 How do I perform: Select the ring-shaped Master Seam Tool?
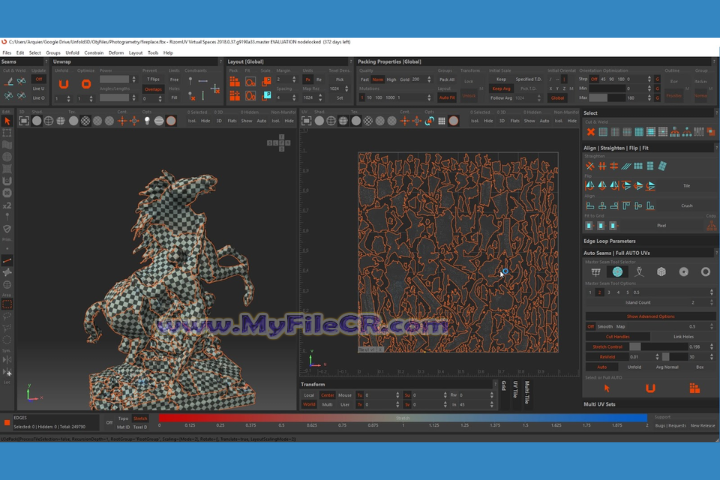click(705, 272)
